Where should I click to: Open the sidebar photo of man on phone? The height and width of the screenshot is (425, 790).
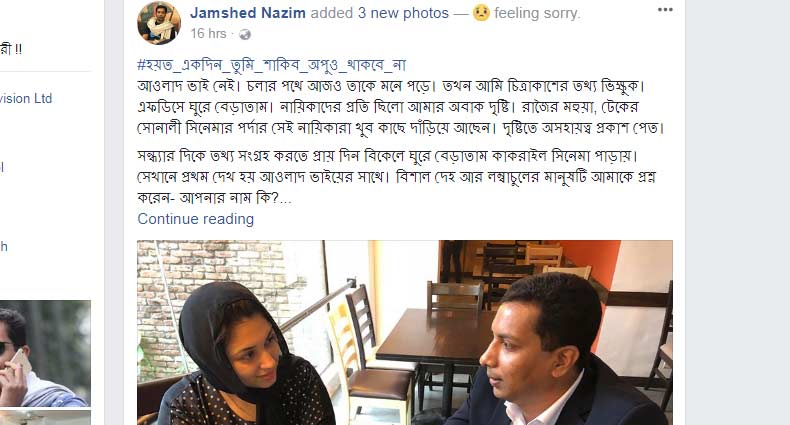tap(45, 353)
